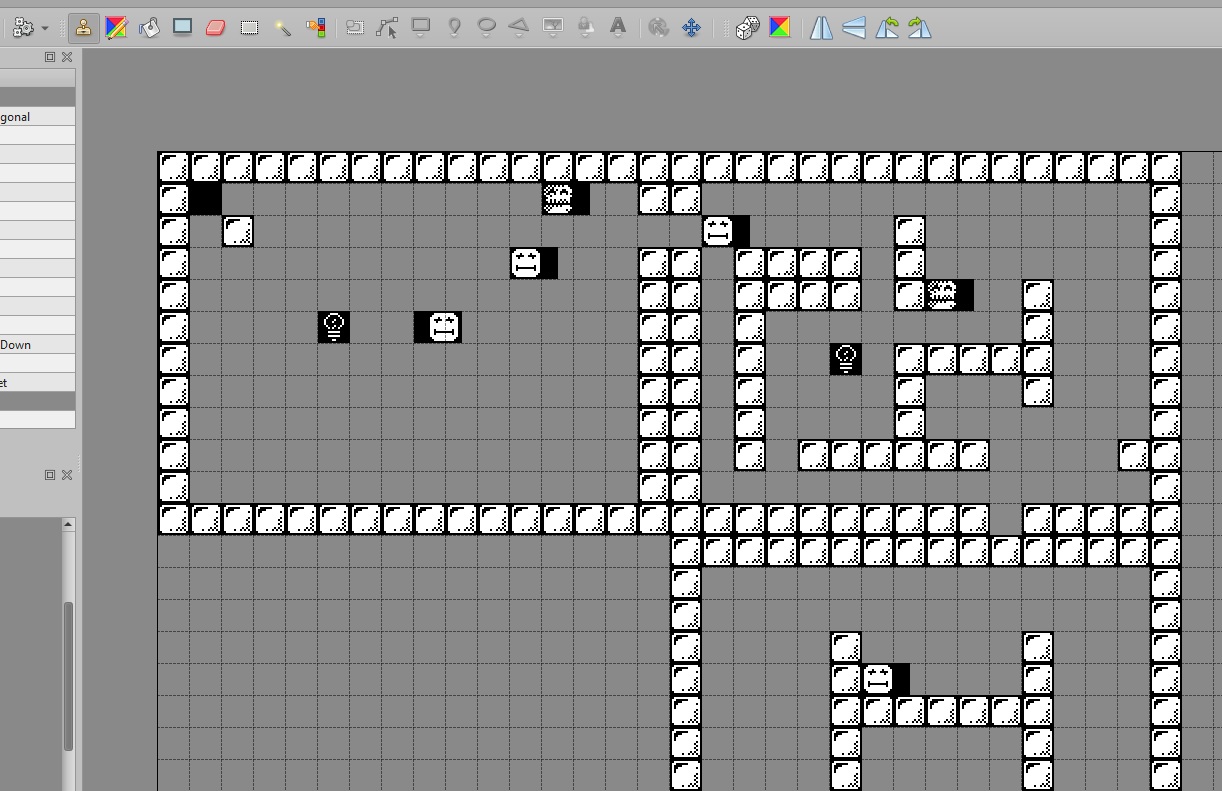1222x791 pixels.
Task: Toggle Random Mode dice button
Action: [x=747, y=28]
